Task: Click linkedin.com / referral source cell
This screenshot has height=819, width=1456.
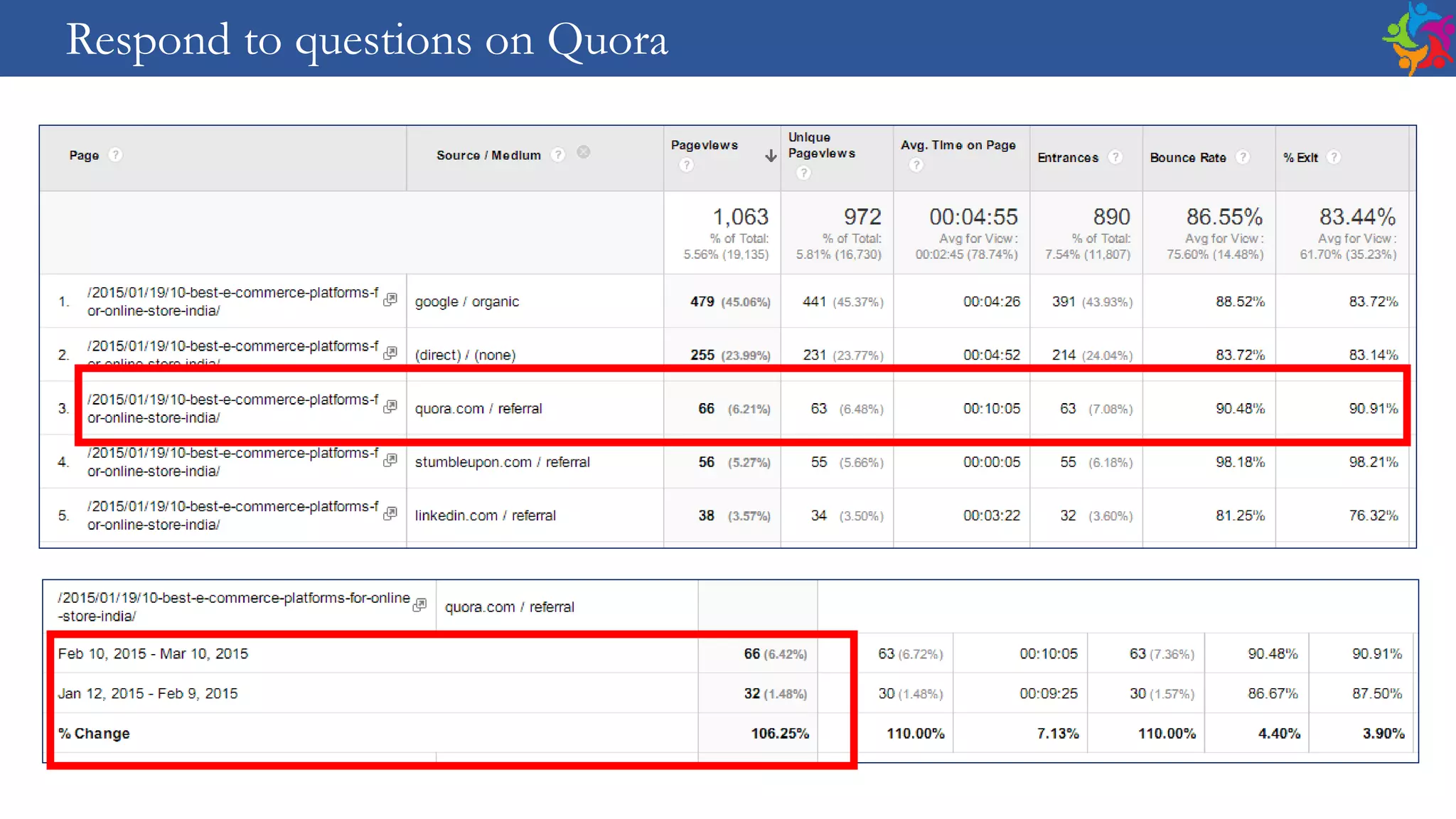Action: coord(486,515)
